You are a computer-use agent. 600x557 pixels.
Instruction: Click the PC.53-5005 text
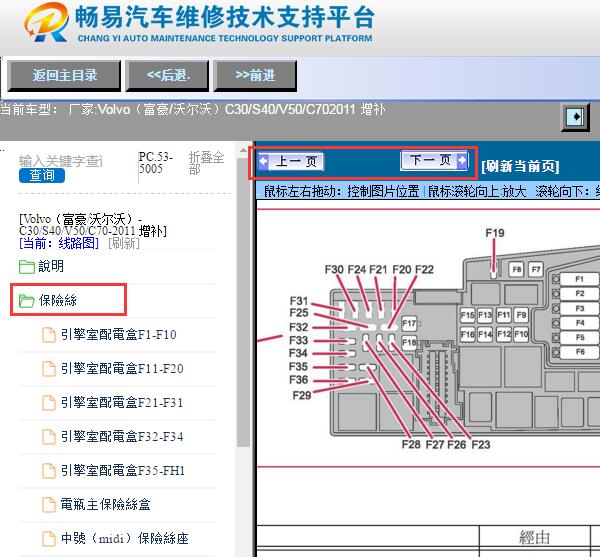155,163
